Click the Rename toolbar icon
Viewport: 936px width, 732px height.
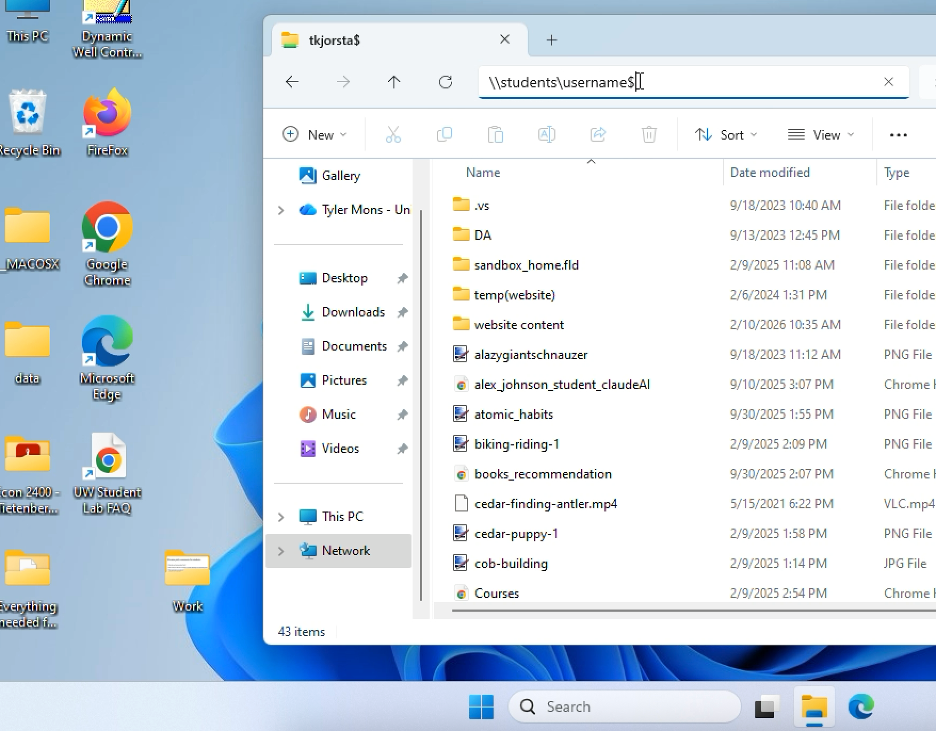pos(547,135)
